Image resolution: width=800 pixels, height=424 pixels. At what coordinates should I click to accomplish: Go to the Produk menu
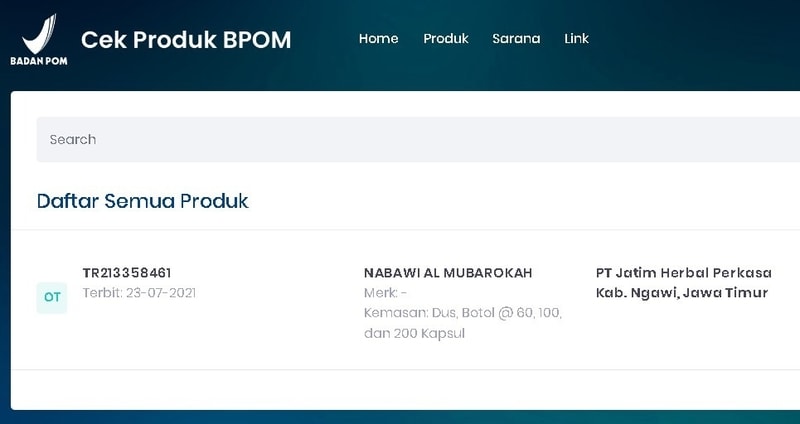pos(446,39)
